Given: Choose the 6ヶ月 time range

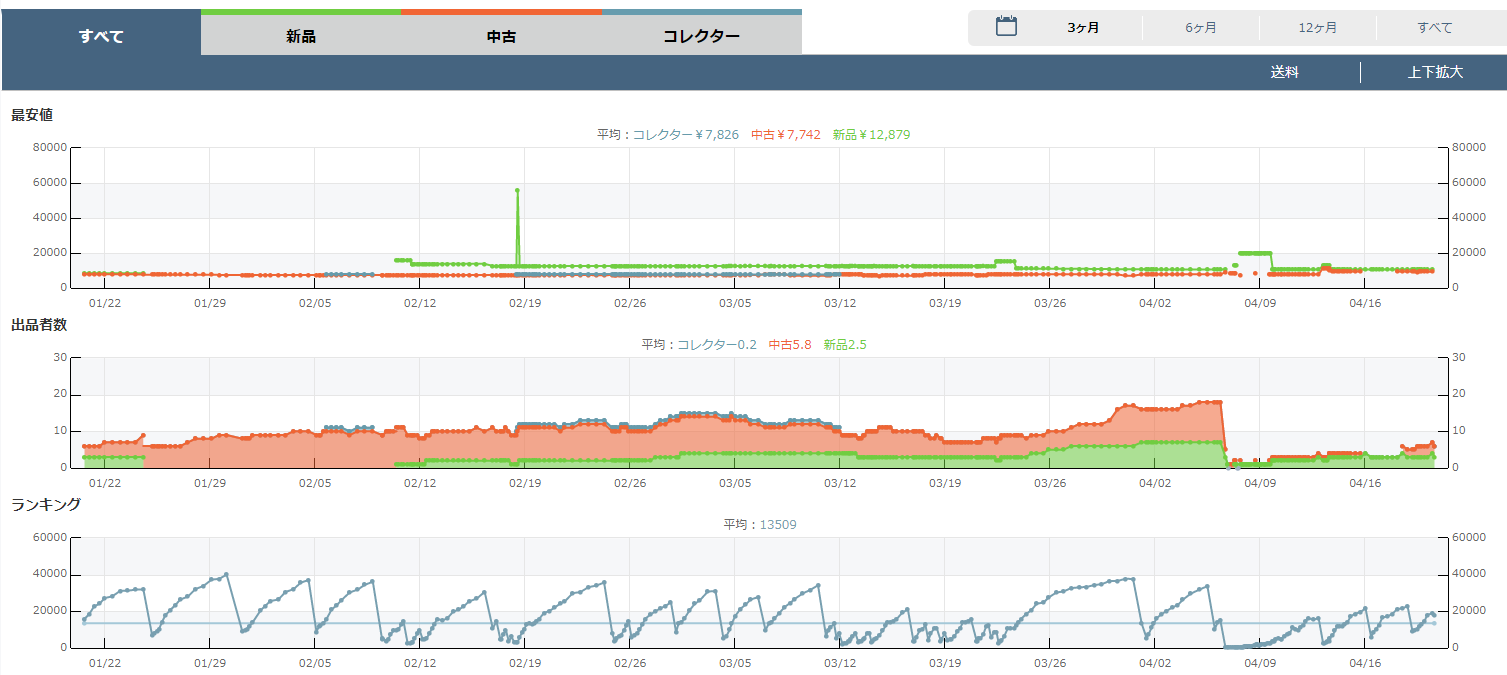Looking at the screenshot, I should coord(1201,28).
